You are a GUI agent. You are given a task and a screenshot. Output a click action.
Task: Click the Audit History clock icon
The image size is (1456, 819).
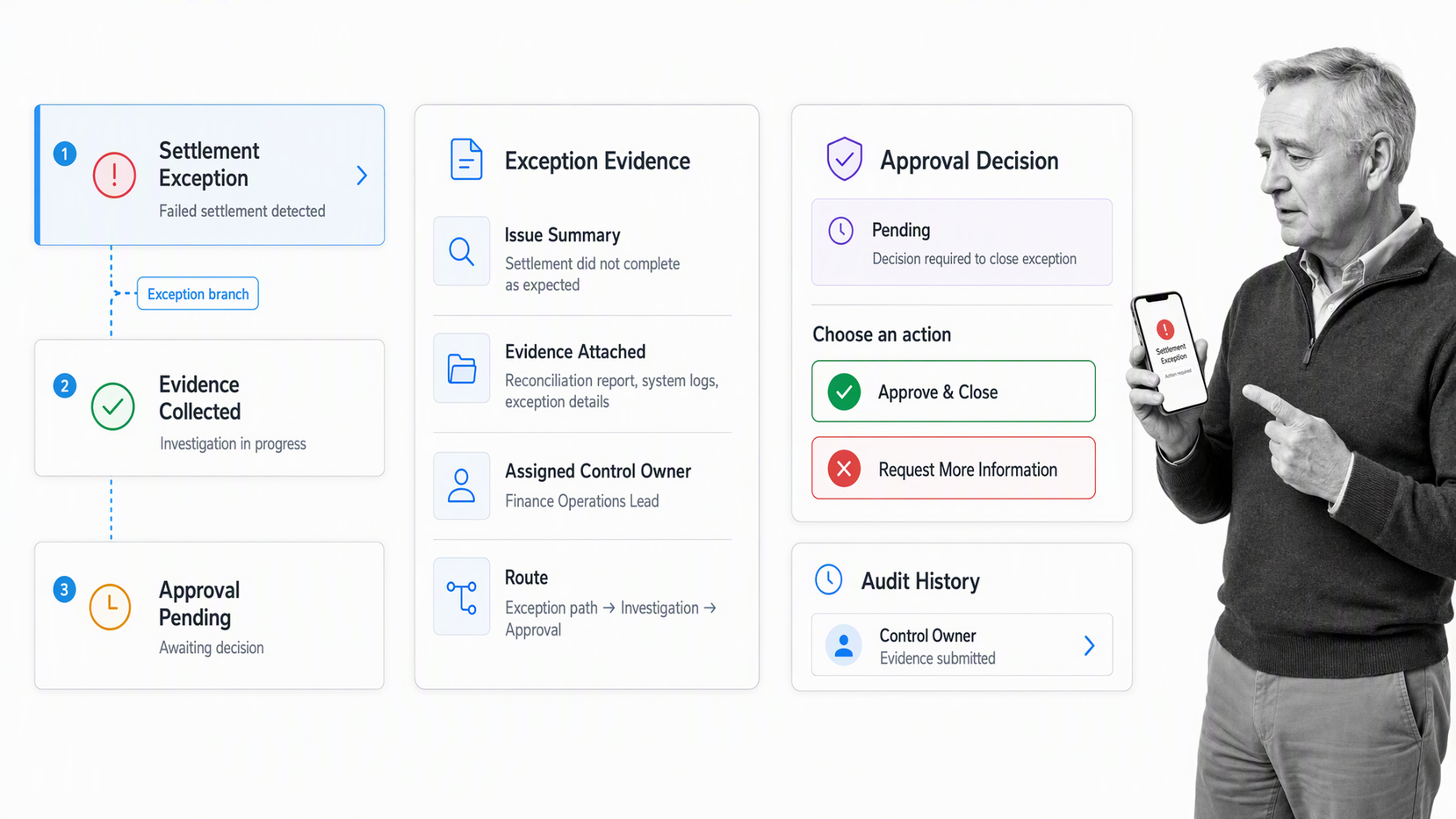(x=829, y=579)
